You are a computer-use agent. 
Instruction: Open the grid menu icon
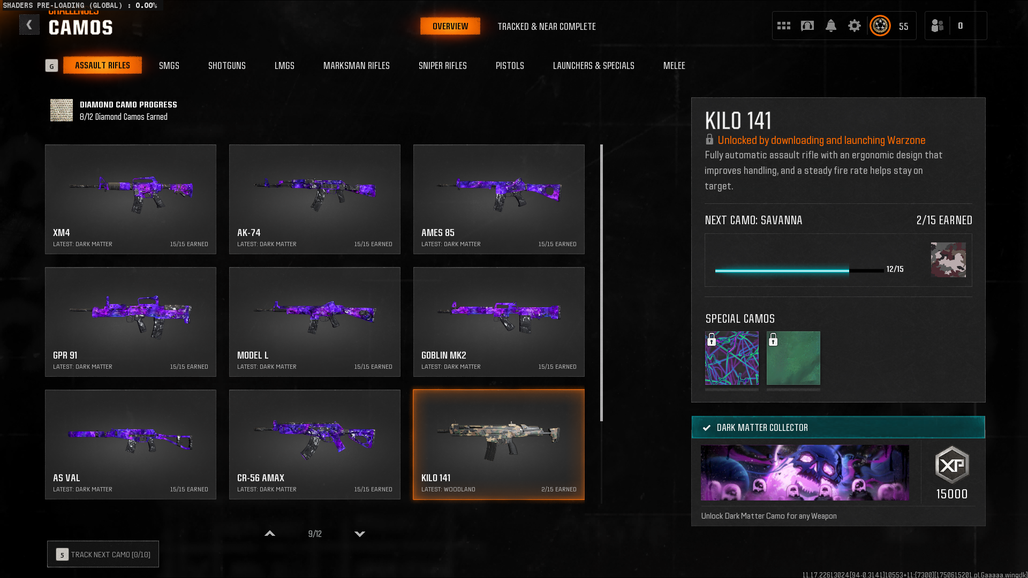(783, 26)
